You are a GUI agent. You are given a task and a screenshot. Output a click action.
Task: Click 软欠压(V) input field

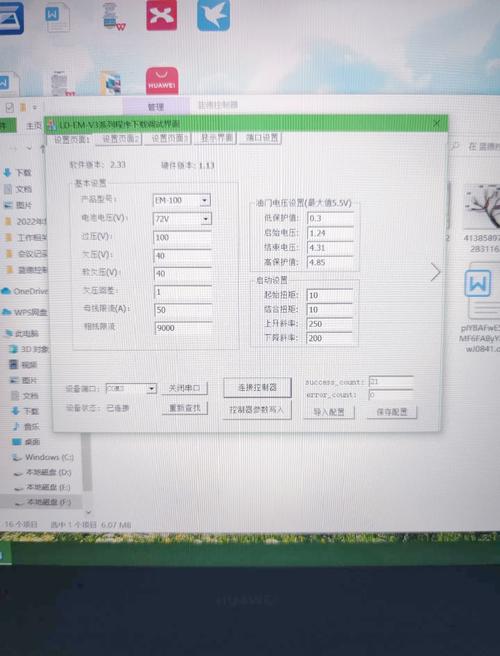pyautogui.click(x=183, y=274)
